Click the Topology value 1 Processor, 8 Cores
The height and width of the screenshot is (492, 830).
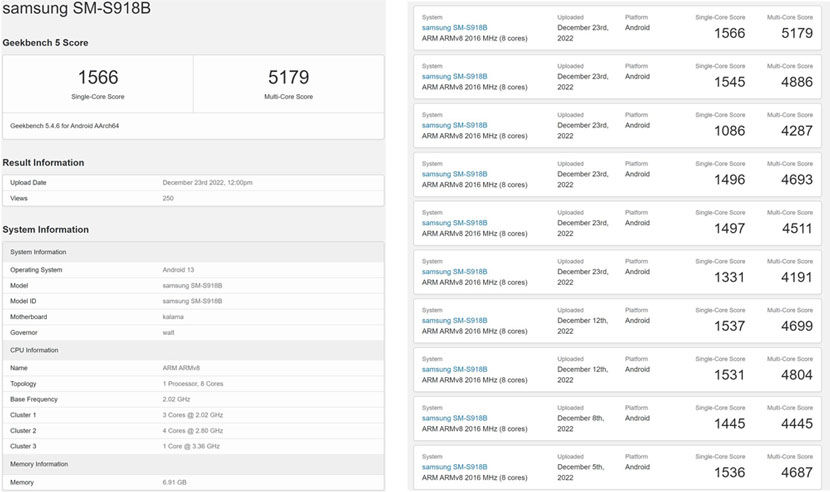(x=193, y=383)
